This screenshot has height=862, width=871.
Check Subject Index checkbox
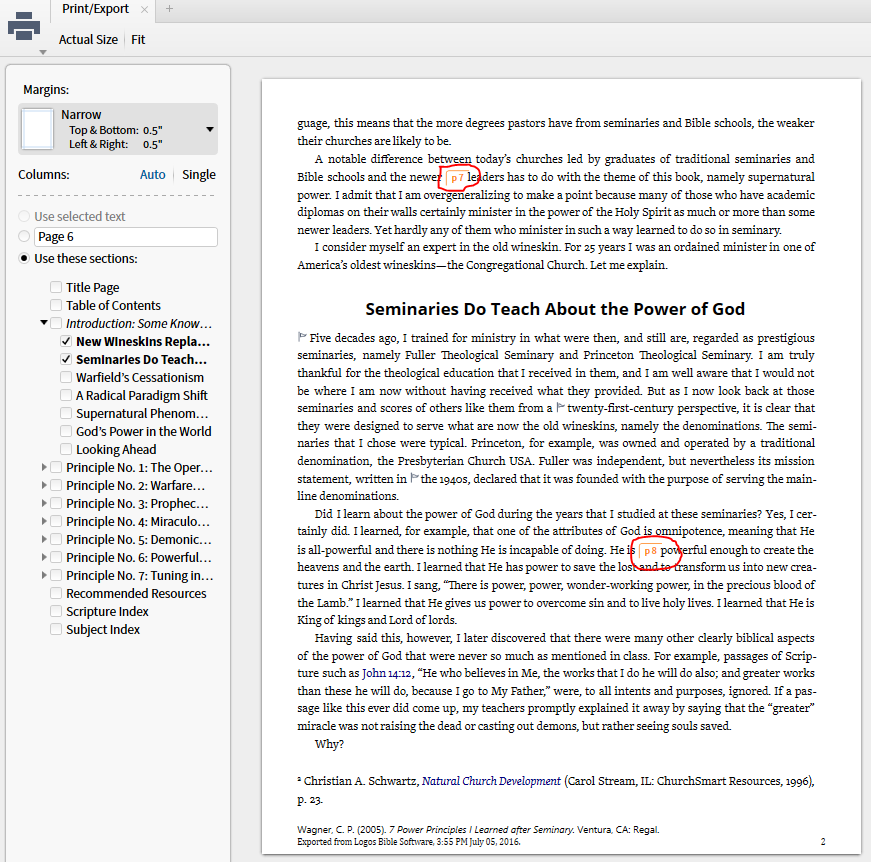tap(56, 629)
